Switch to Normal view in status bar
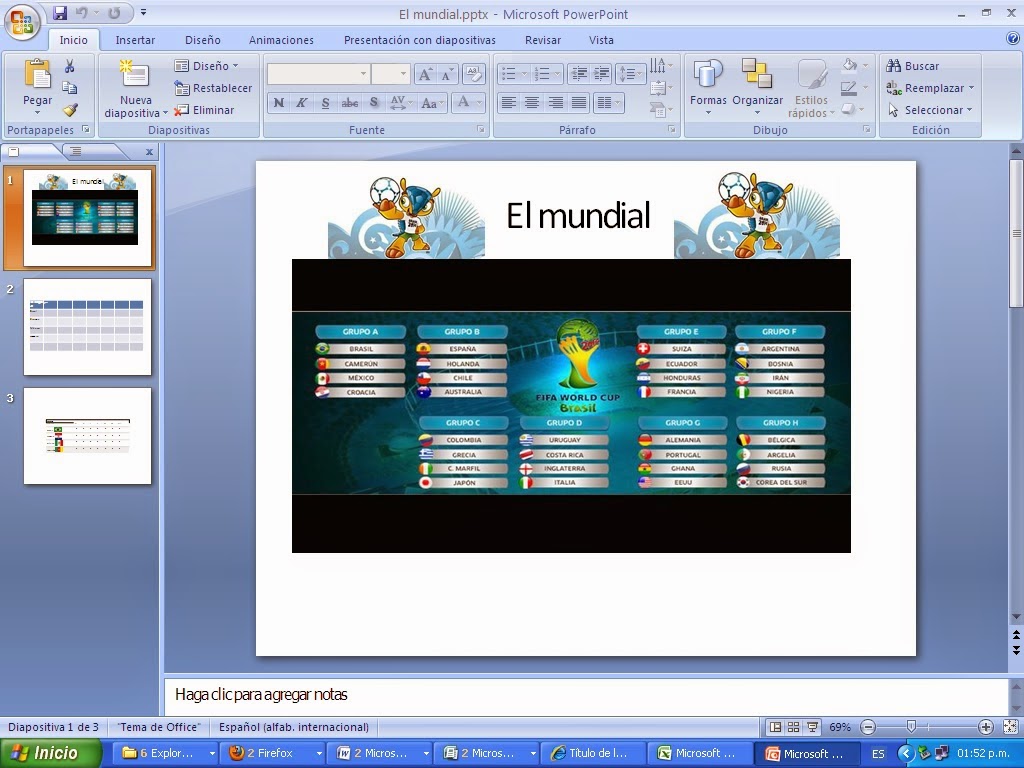This screenshot has width=1024, height=768. (x=775, y=727)
